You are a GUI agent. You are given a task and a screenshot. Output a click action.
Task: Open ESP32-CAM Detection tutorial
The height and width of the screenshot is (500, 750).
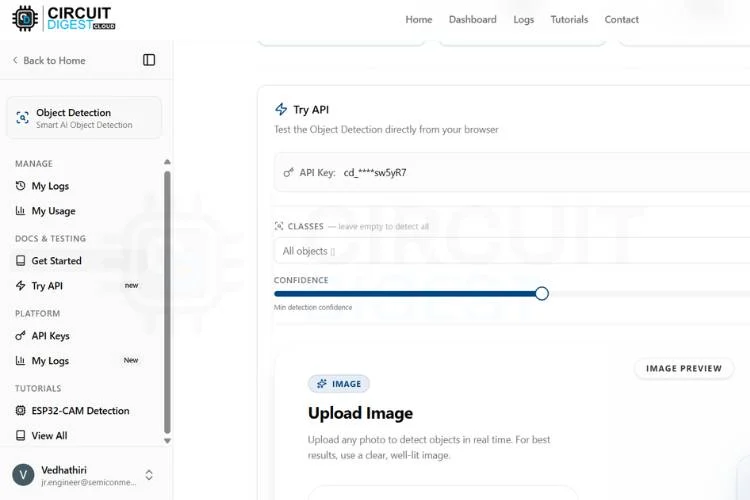[80, 411]
